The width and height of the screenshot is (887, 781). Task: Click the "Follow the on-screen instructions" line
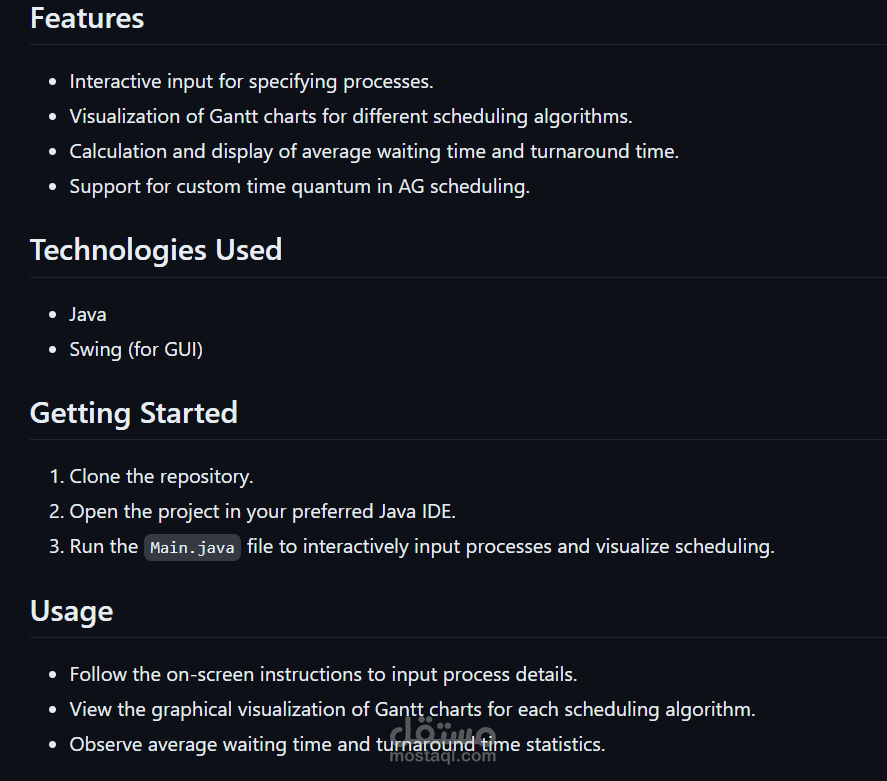(323, 674)
